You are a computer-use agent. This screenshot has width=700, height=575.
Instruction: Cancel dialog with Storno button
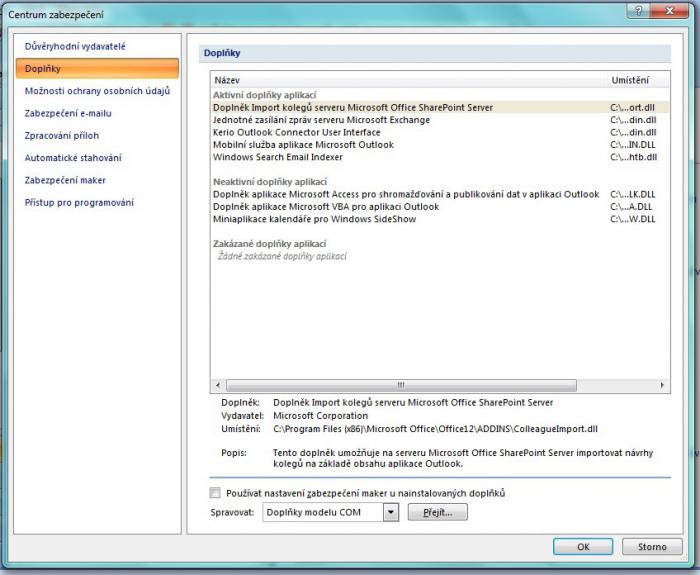coord(651,547)
